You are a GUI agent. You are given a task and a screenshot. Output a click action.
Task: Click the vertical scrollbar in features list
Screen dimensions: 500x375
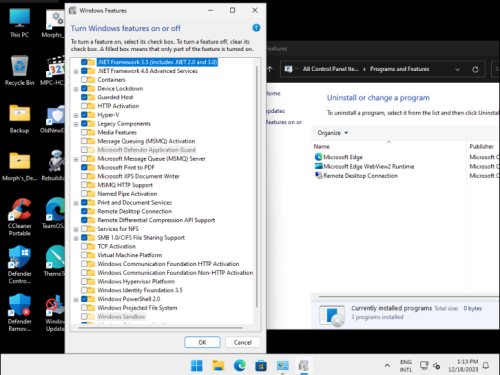(x=257, y=187)
